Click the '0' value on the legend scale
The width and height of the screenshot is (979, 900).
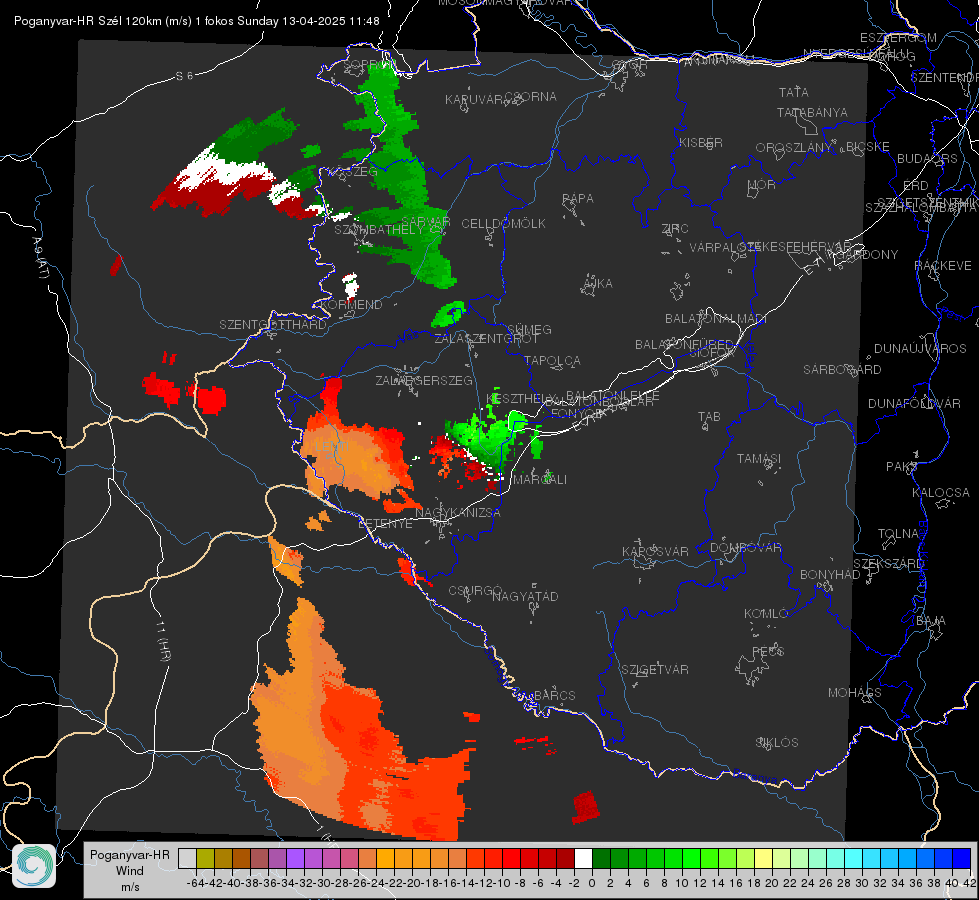pos(592,883)
